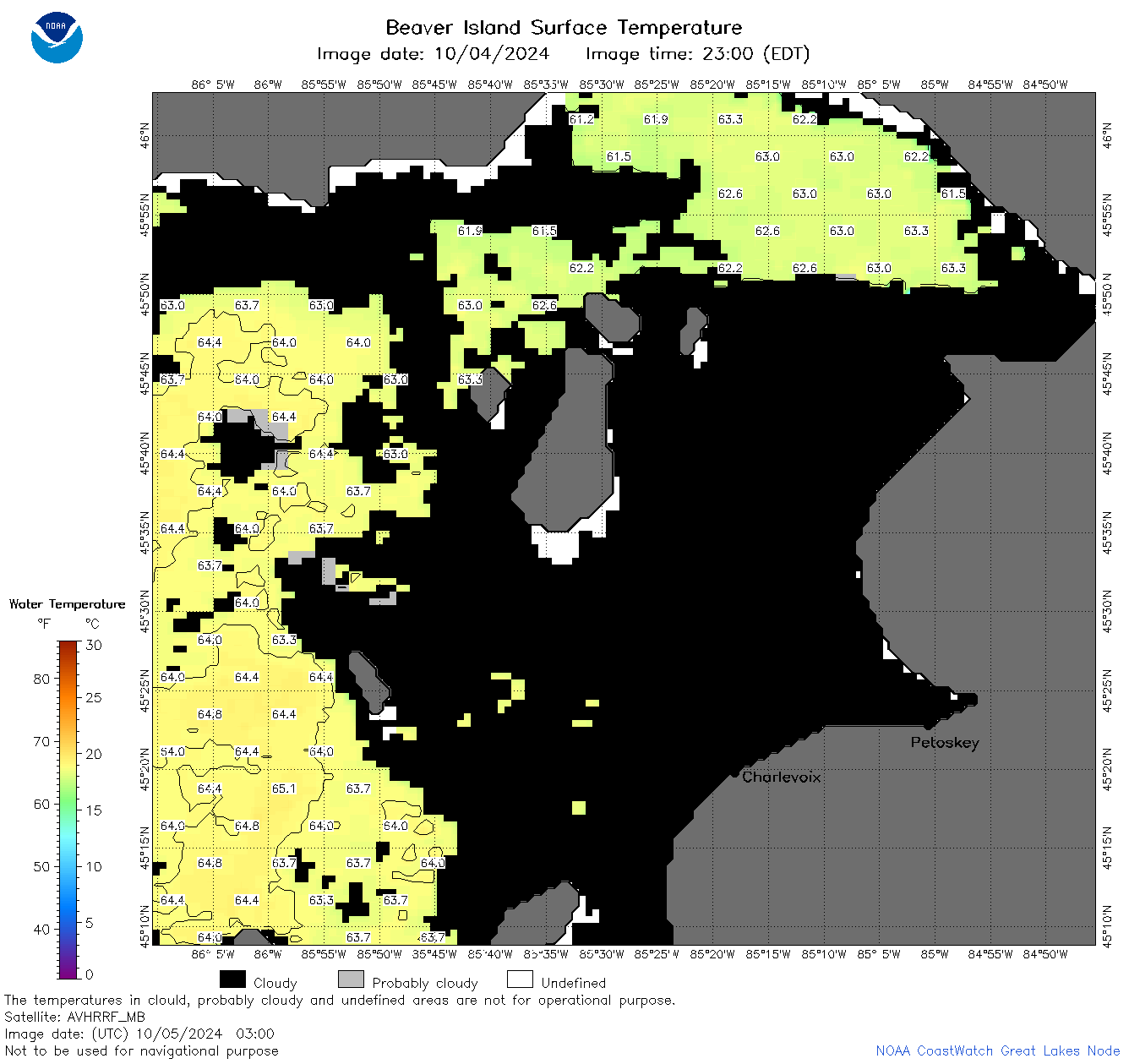Click the black Cloudy legend swatch

pos(232,979)
